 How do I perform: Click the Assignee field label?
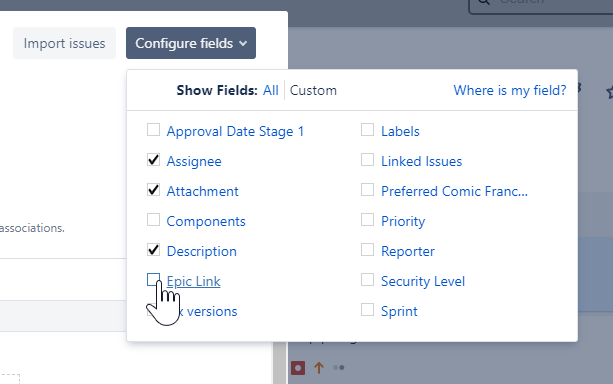click(x=194, y=161)
